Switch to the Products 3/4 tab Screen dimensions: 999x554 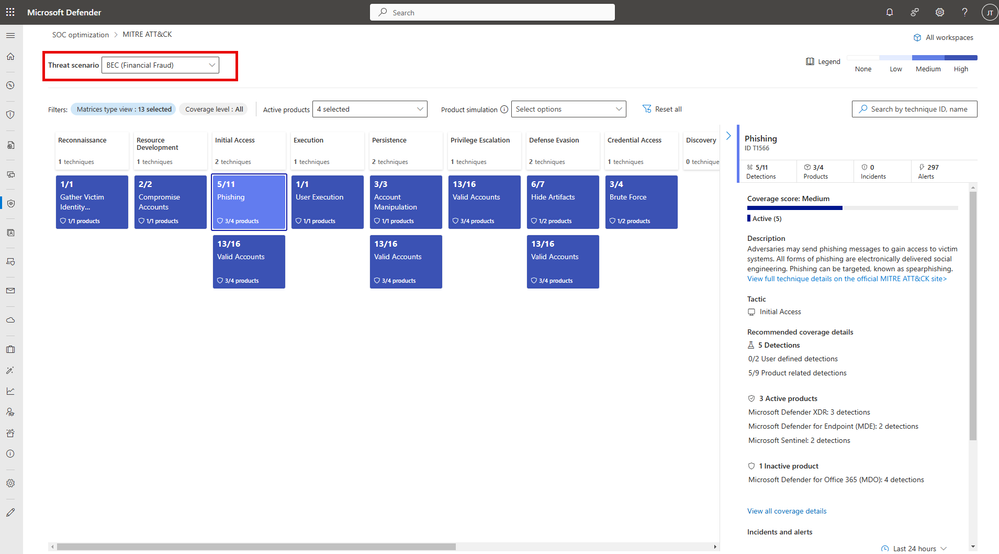(823, 171)
